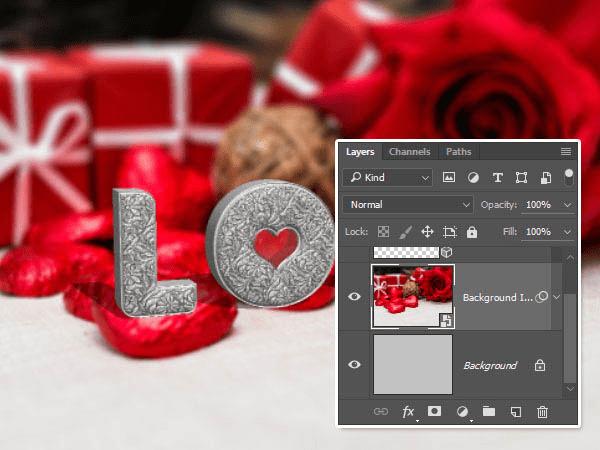Lock image pixels brush icon

[406, 232]
